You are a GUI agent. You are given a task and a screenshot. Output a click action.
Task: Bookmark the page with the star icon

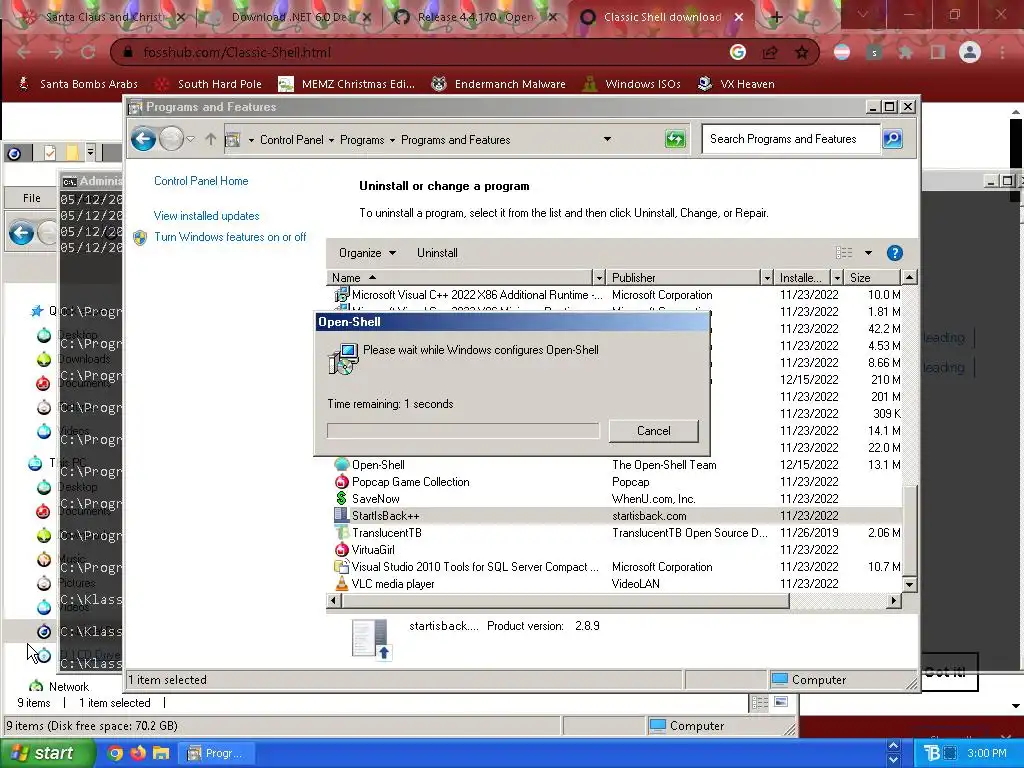pos(802,52)
